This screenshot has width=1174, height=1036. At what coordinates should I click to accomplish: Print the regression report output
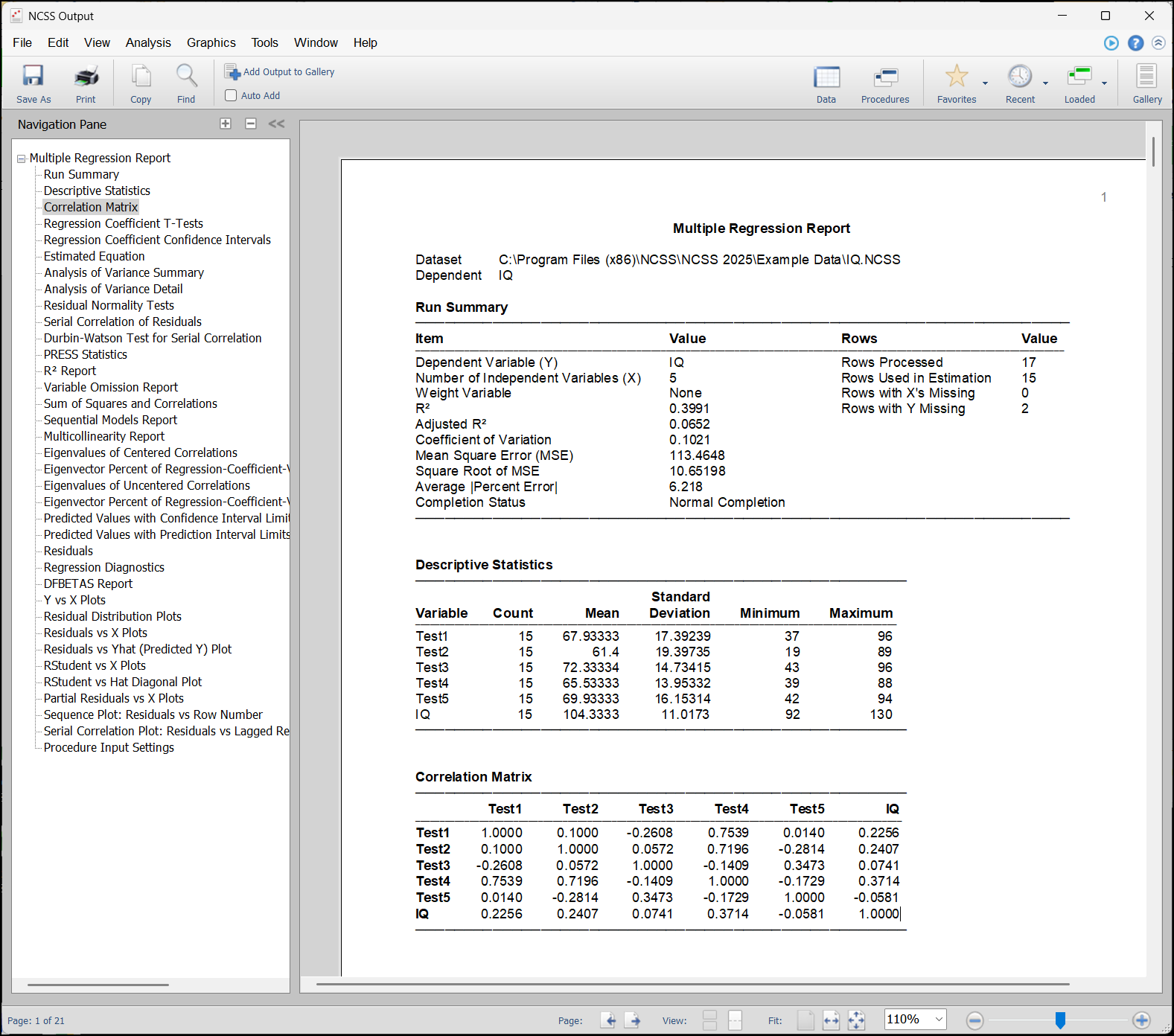tap(86, 83)
